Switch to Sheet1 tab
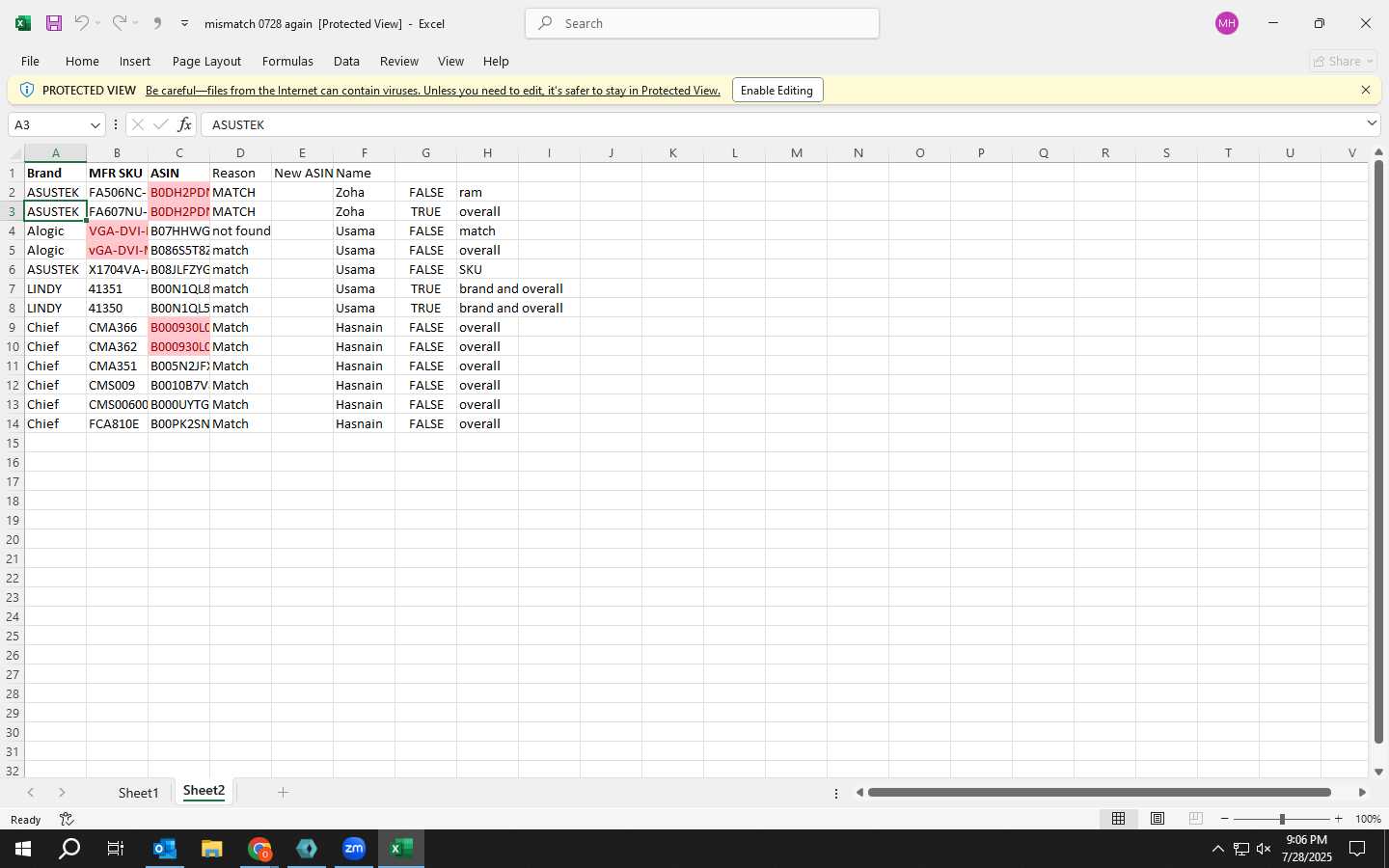The width and height of the screenshot is (1389, 868). pyautogui.click(x=138, y=793)
